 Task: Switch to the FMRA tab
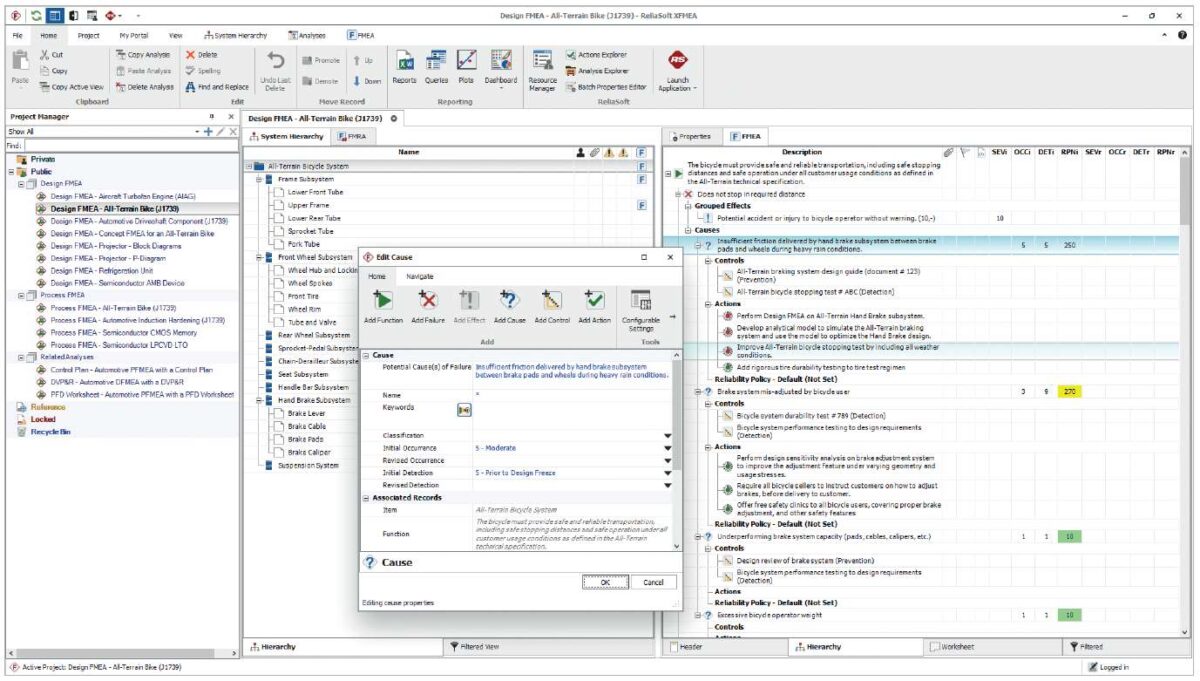pos(351,136)
